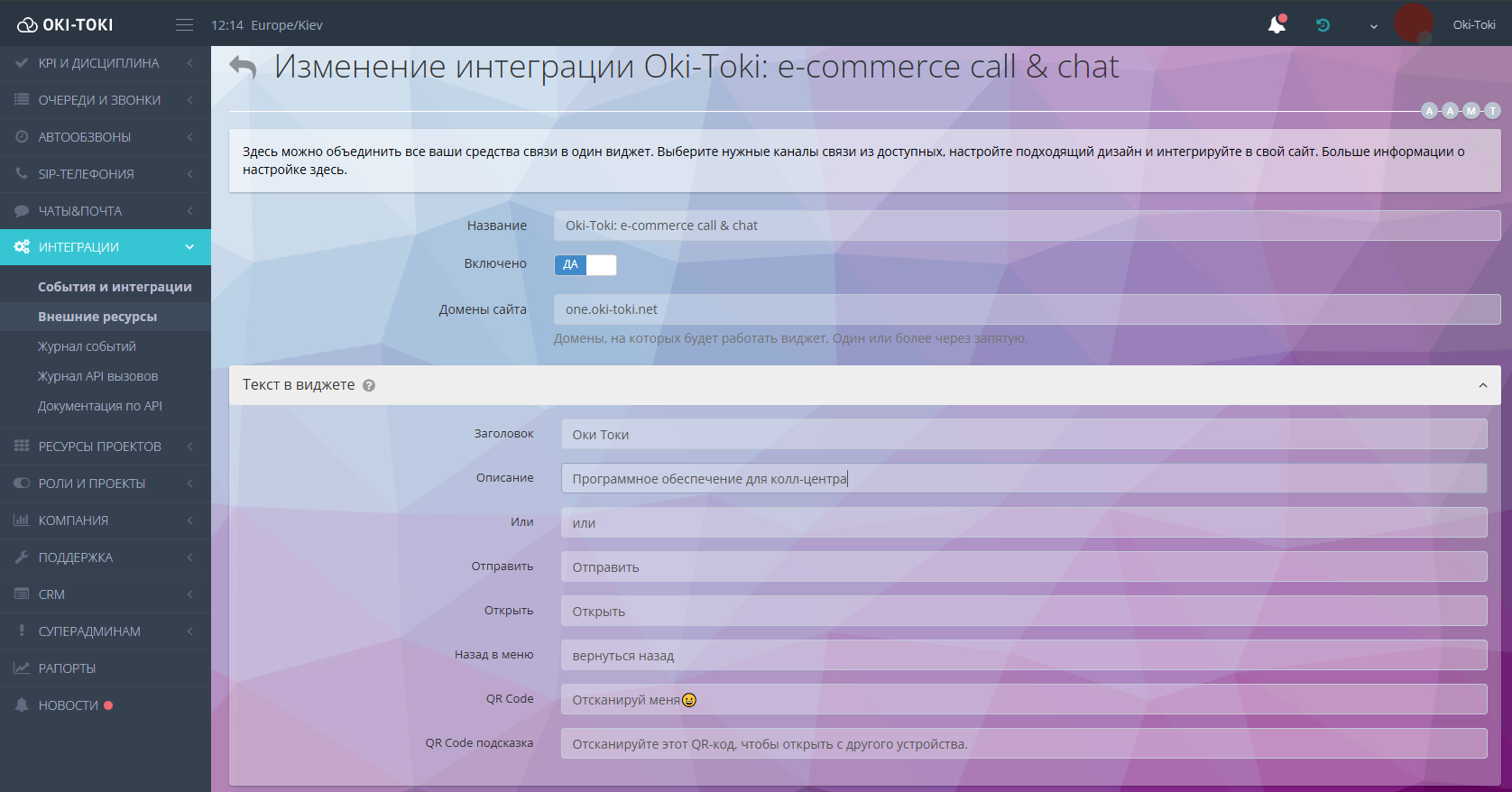This screenshot has height=792, width=1512.
Task: Click the user avatar in top bar
Action: 1413,24
